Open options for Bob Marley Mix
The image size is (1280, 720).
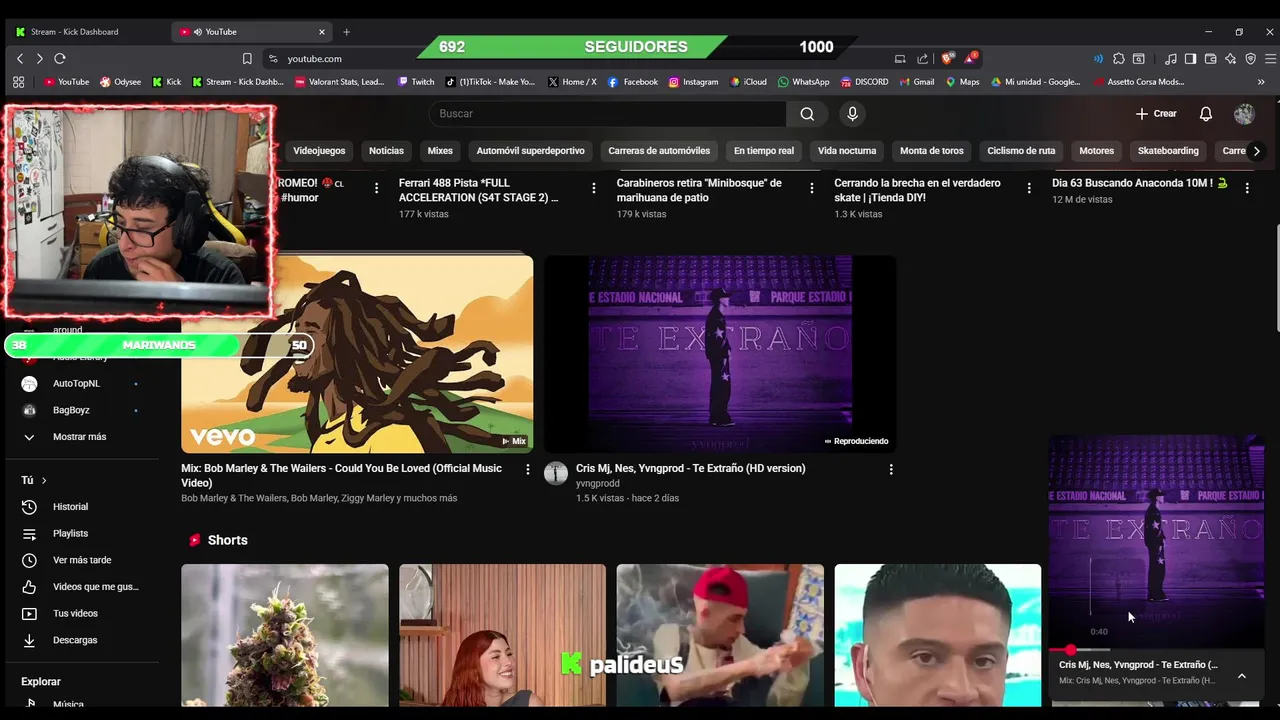tap(528, 469)
